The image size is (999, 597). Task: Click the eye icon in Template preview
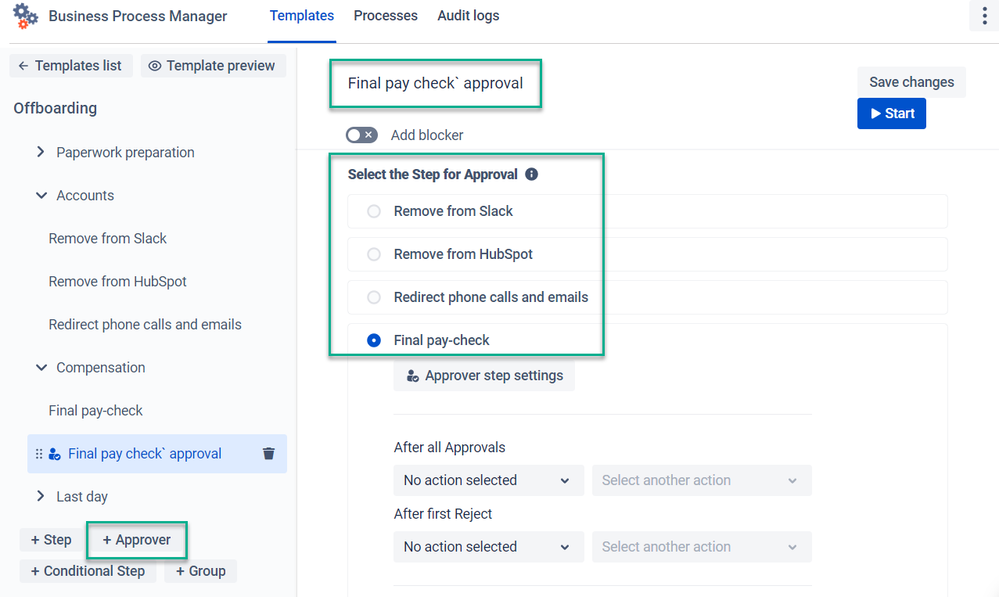155,66
